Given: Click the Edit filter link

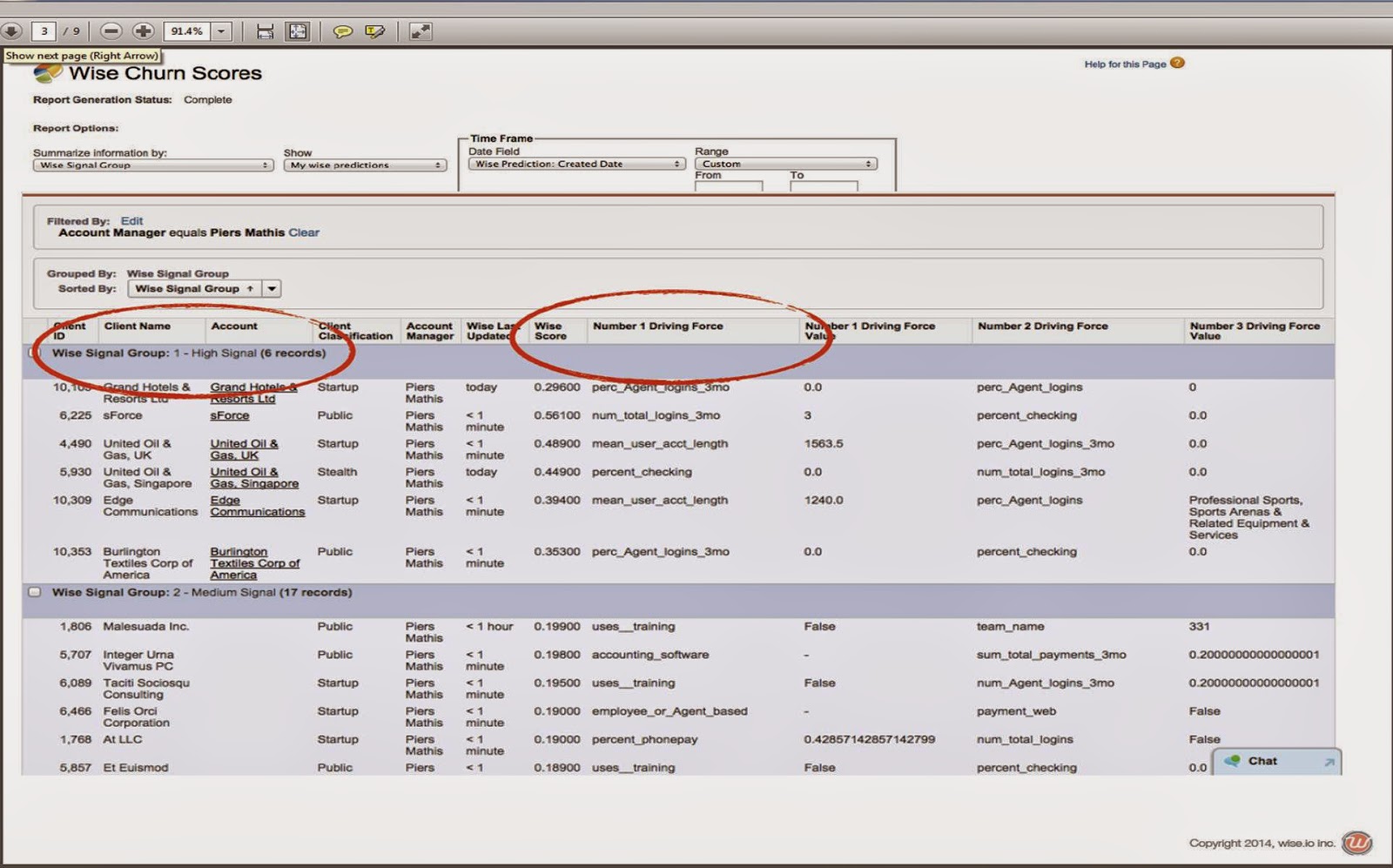Looking at the screenshot, I should pos(131,221).
